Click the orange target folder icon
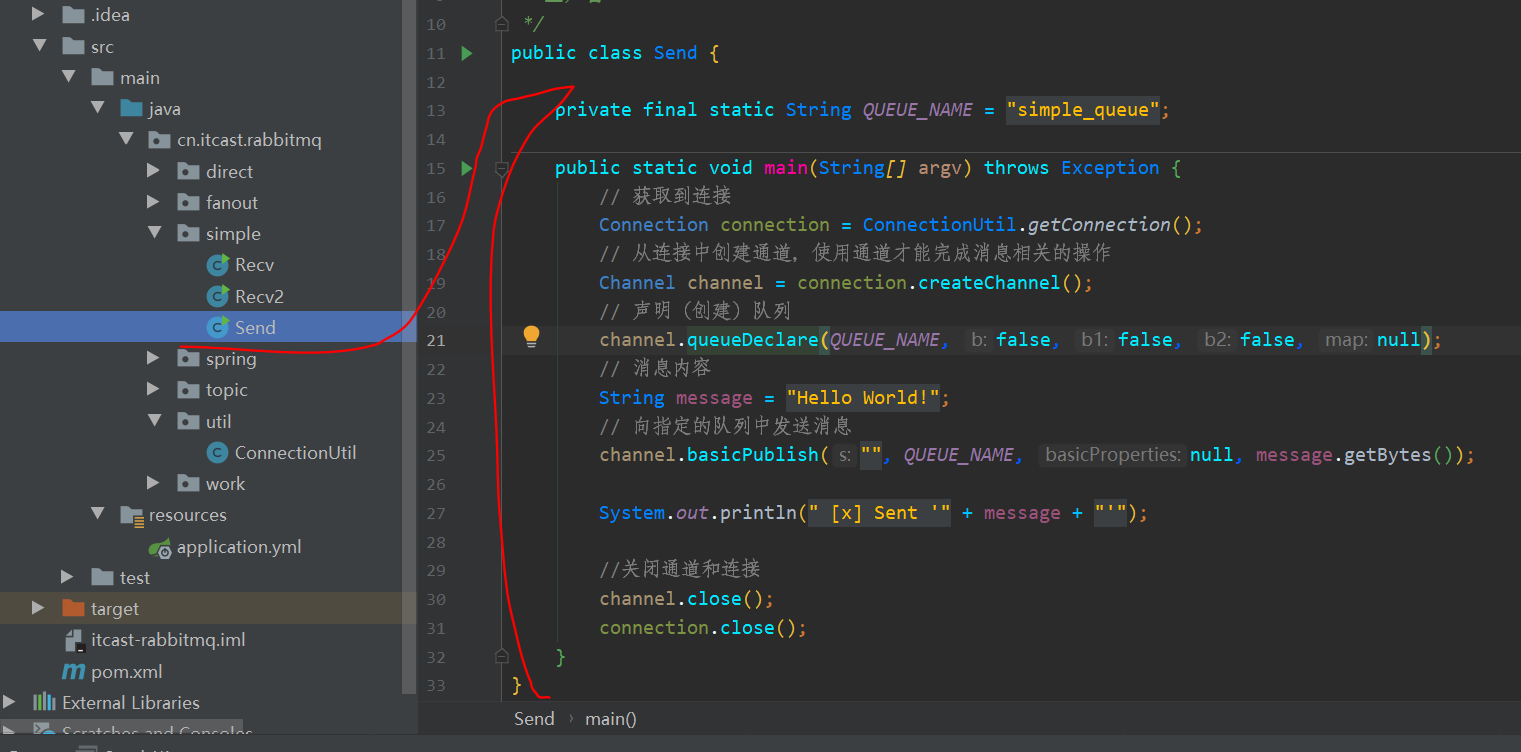This screenshot has width=1521, height=752. click(73, 608)
